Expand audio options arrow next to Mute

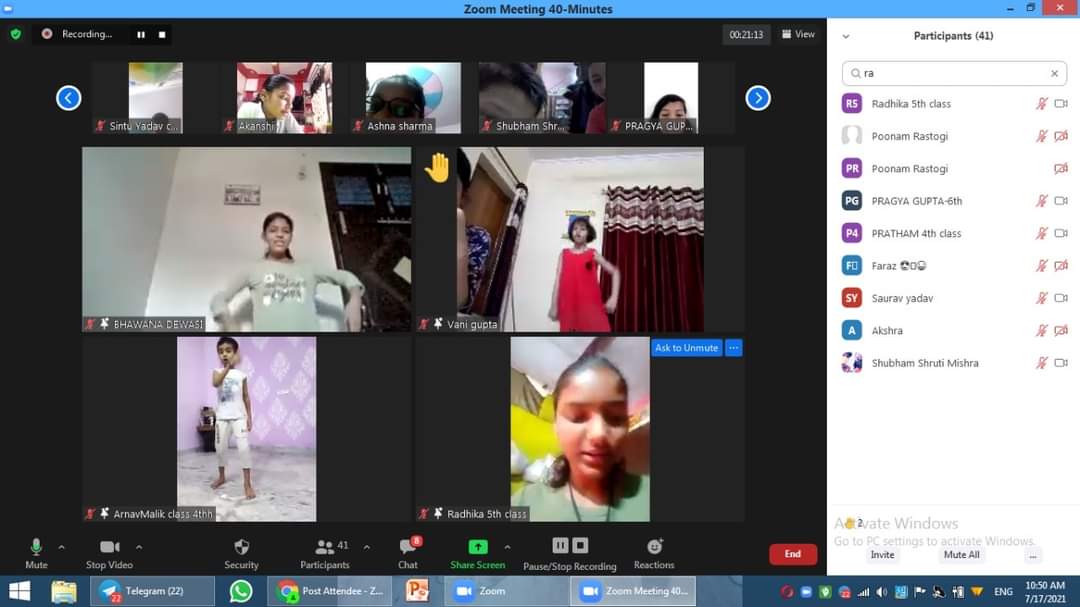[x=61, y=547]
